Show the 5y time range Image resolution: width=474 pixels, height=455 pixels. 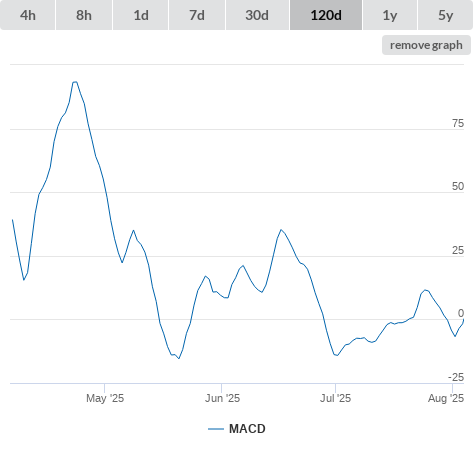pos(445,15)
